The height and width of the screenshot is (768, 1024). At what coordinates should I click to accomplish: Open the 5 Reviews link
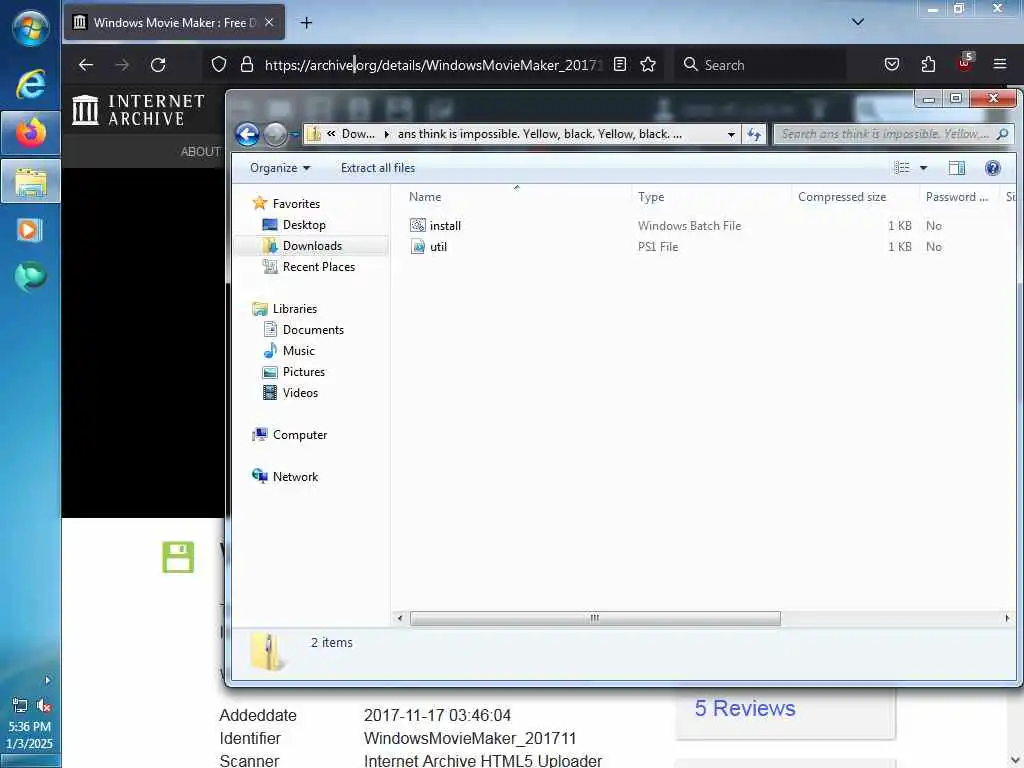tap(744, 709)
